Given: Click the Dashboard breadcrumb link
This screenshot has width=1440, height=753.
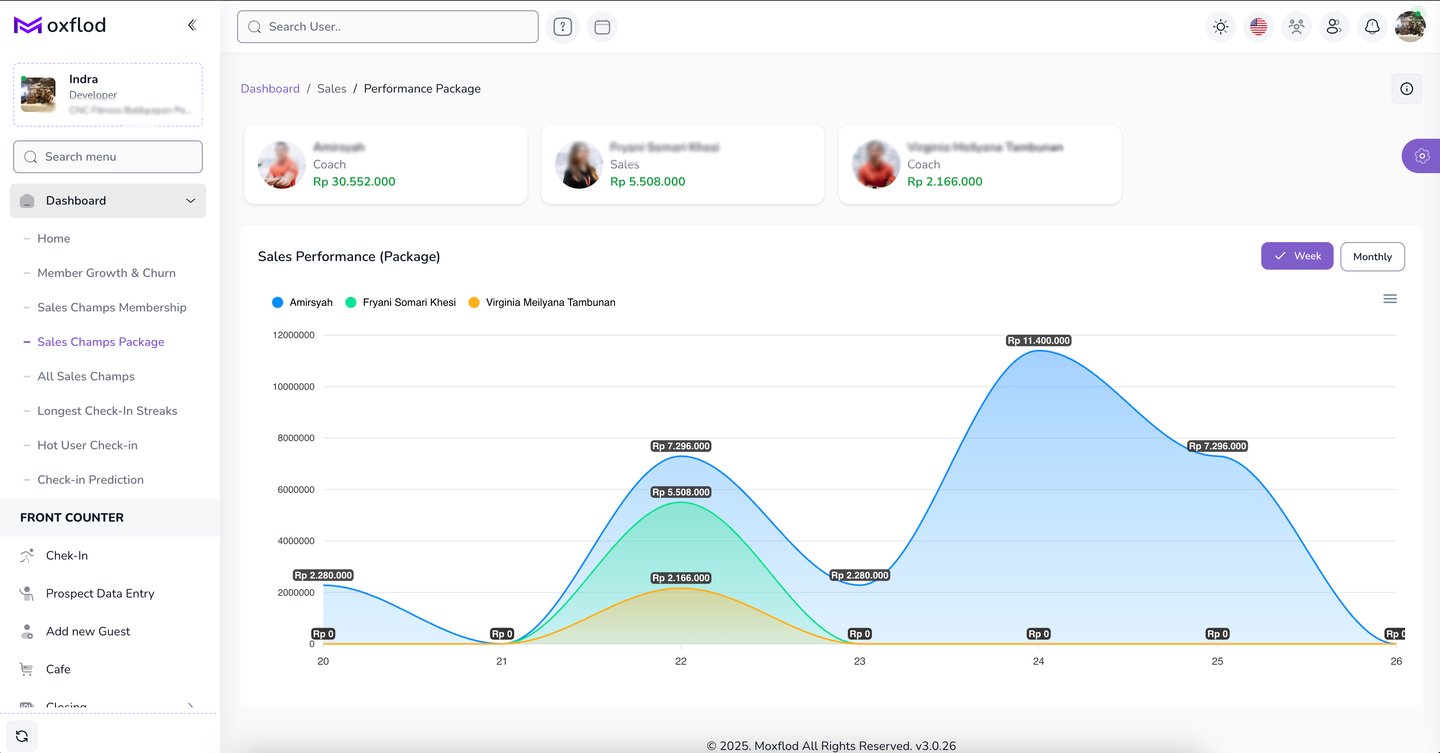Looking at the screenshot, I should point(270,89).
